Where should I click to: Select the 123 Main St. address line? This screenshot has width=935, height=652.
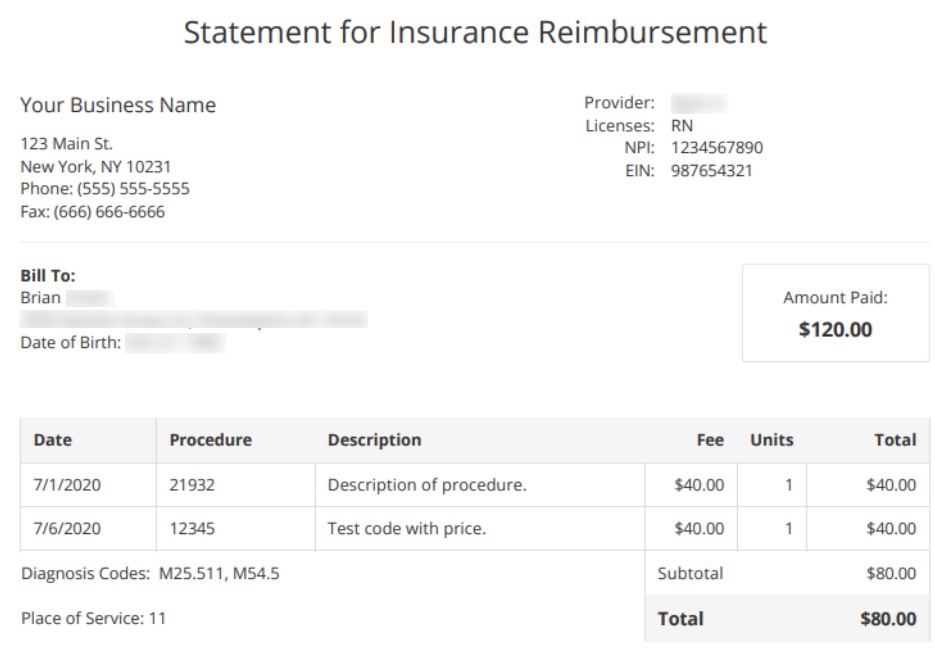[66, 143]
